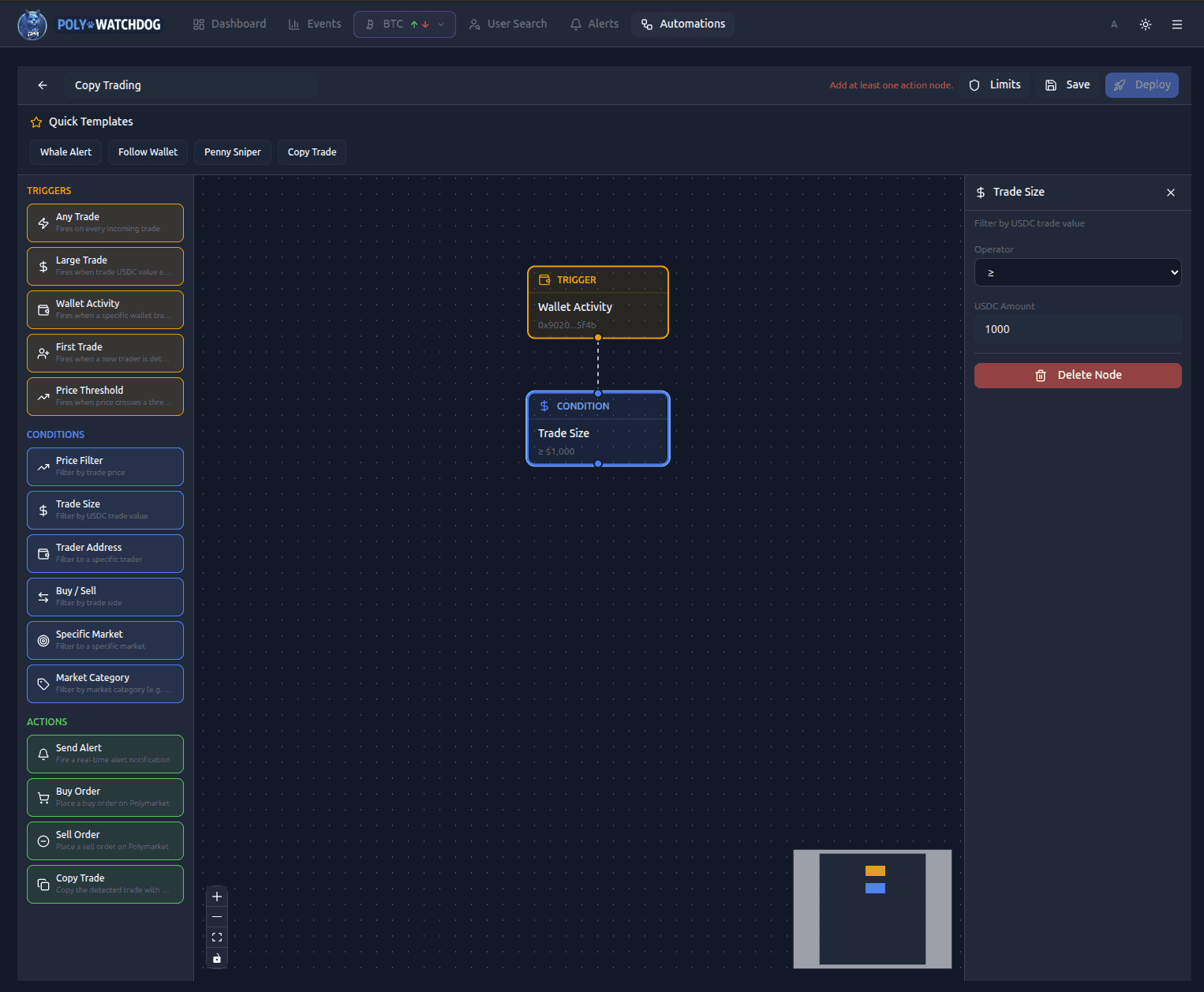Image resolution: width=1204 pixels, height=992 pixels.
Task: Select the Trader Address condition block
Action: coord(105,554)
